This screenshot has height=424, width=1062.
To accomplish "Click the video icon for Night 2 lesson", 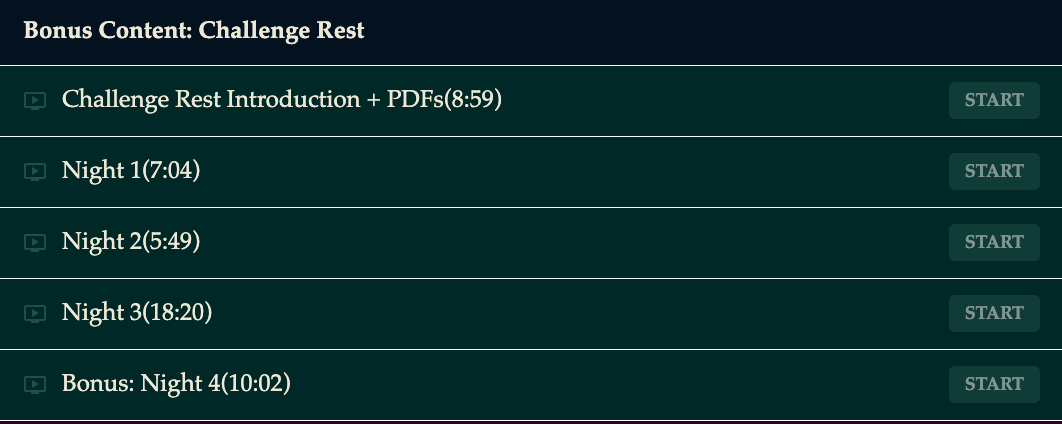I will (35, 242).
